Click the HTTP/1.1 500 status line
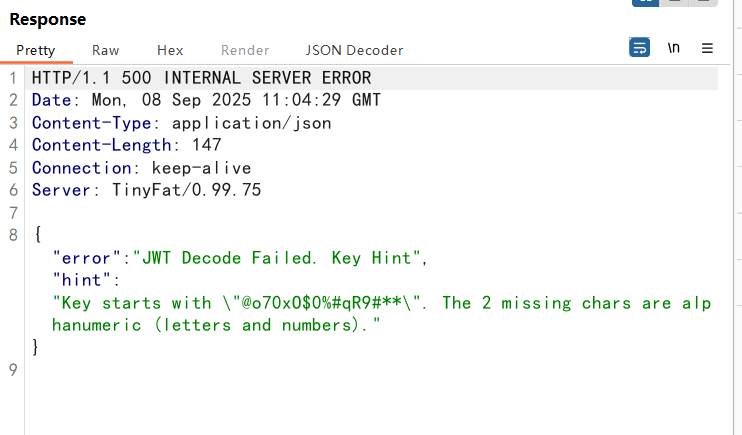 point(201,78)
